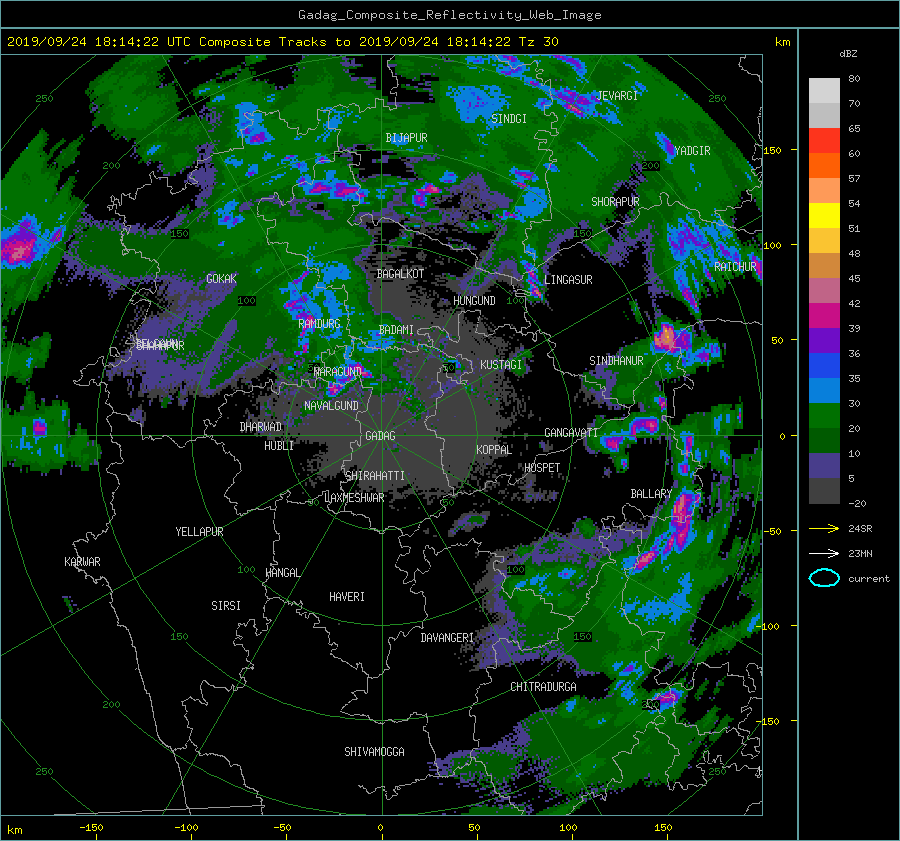Click the SHIVAMOGGA city label

(374, 752)
